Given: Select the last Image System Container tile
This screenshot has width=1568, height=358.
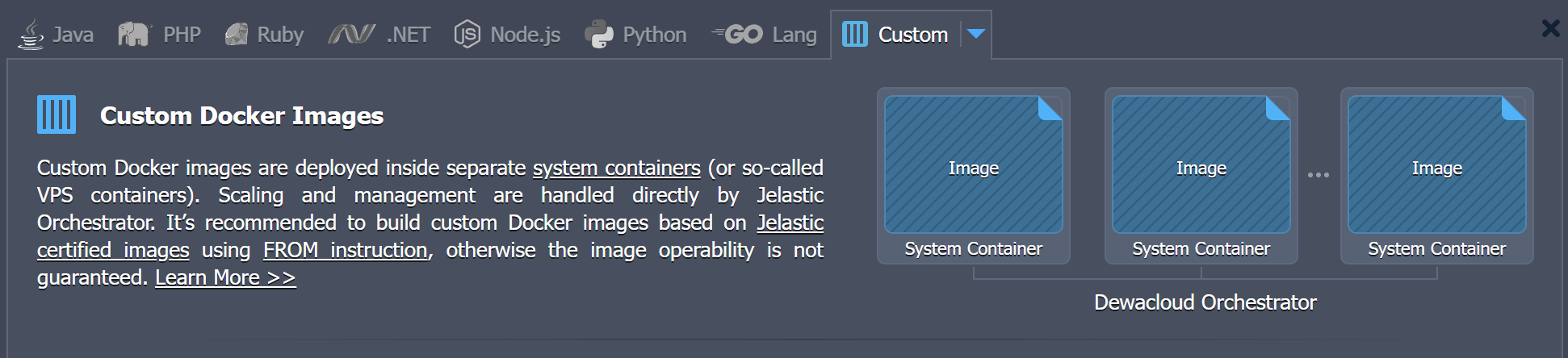Looking at the screenshot, I should 1437,176.
